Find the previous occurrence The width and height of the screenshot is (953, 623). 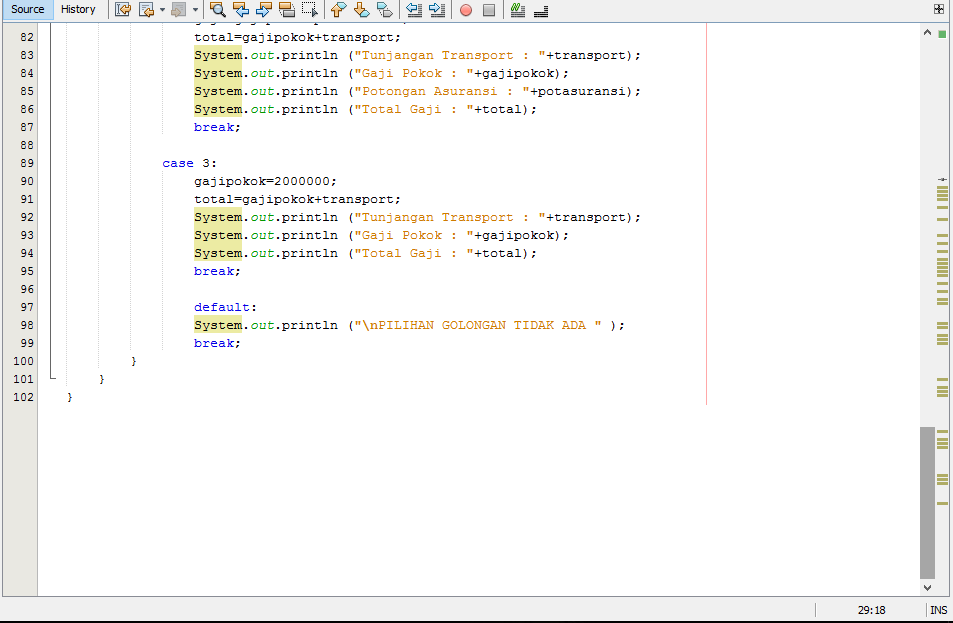[x=241, y=10]
